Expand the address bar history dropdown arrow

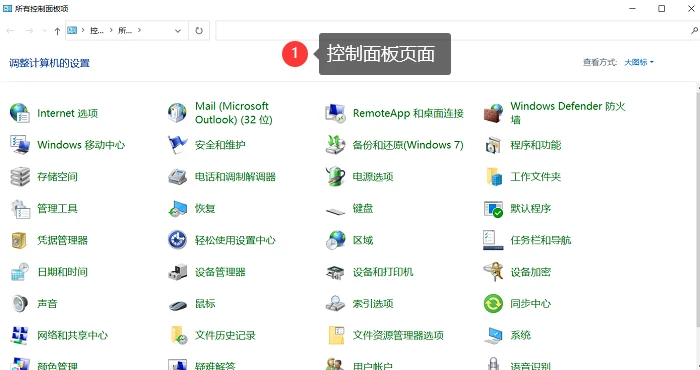(x=178, y=31)
